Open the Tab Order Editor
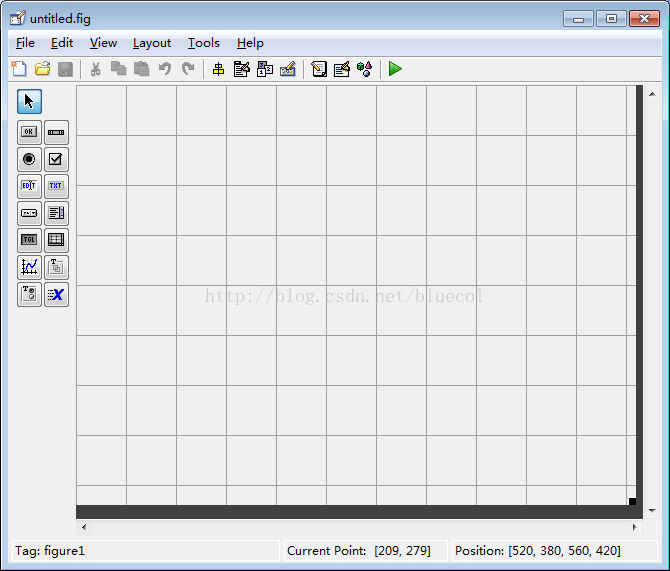 (x=265, y=69)
